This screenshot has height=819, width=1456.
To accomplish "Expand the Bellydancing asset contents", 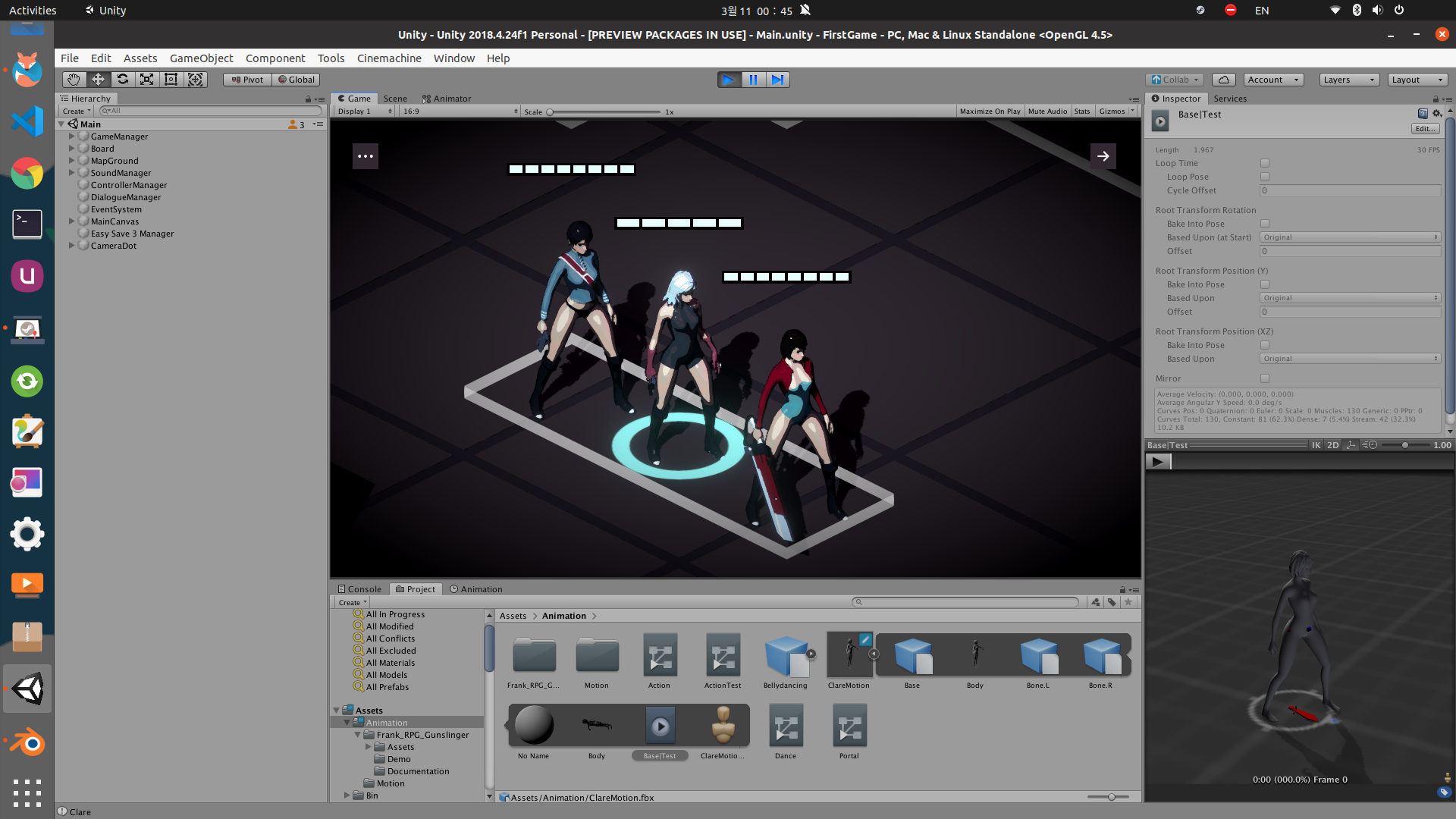I will tap(811, 654).
